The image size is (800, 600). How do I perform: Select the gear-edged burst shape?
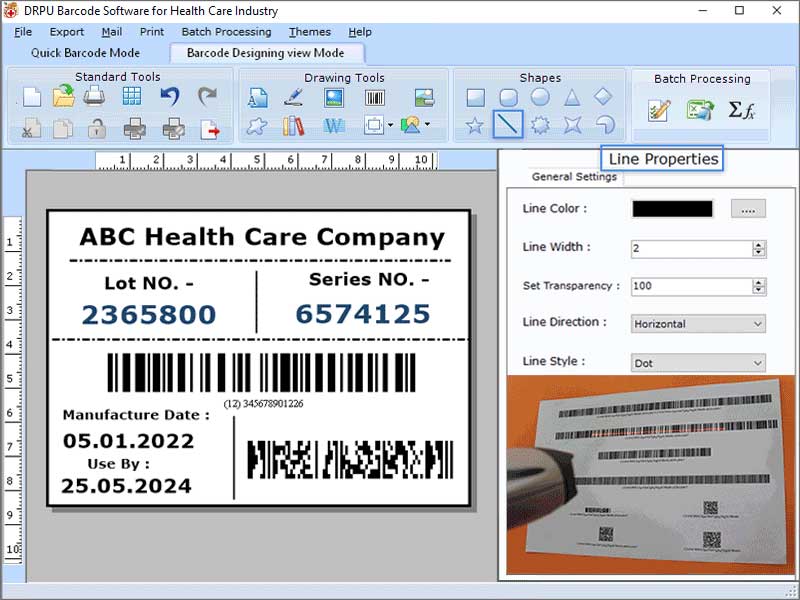pos(540,125)
